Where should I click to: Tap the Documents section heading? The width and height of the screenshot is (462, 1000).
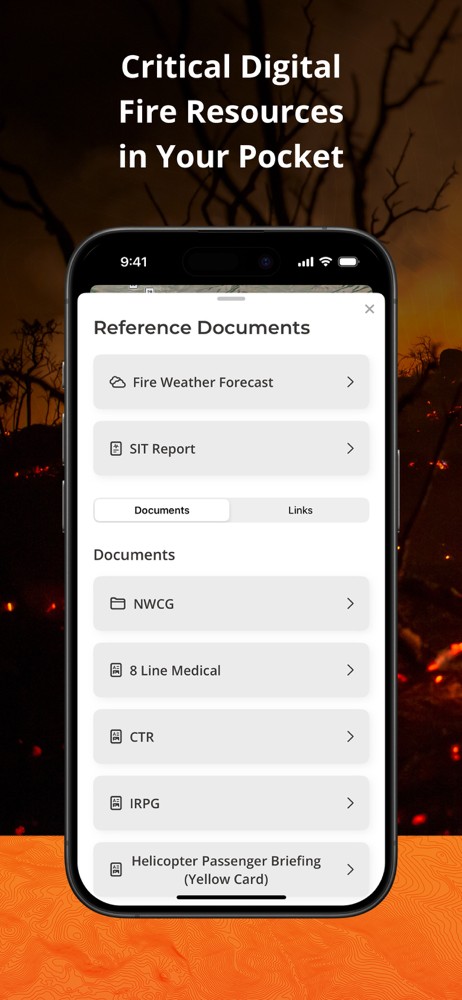point(134,555)
